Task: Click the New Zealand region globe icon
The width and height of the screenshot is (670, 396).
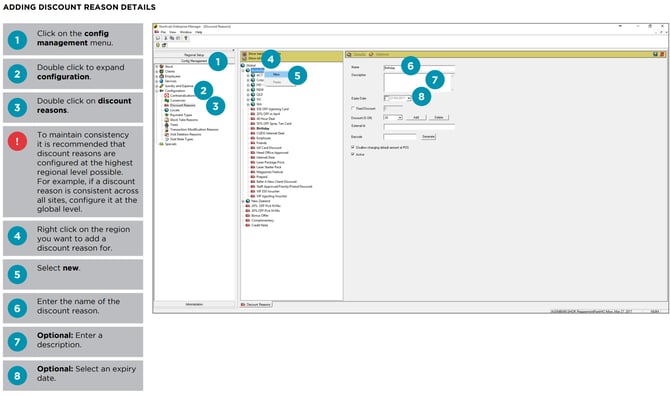Action: pyautogui.click(x=248, y=201)
